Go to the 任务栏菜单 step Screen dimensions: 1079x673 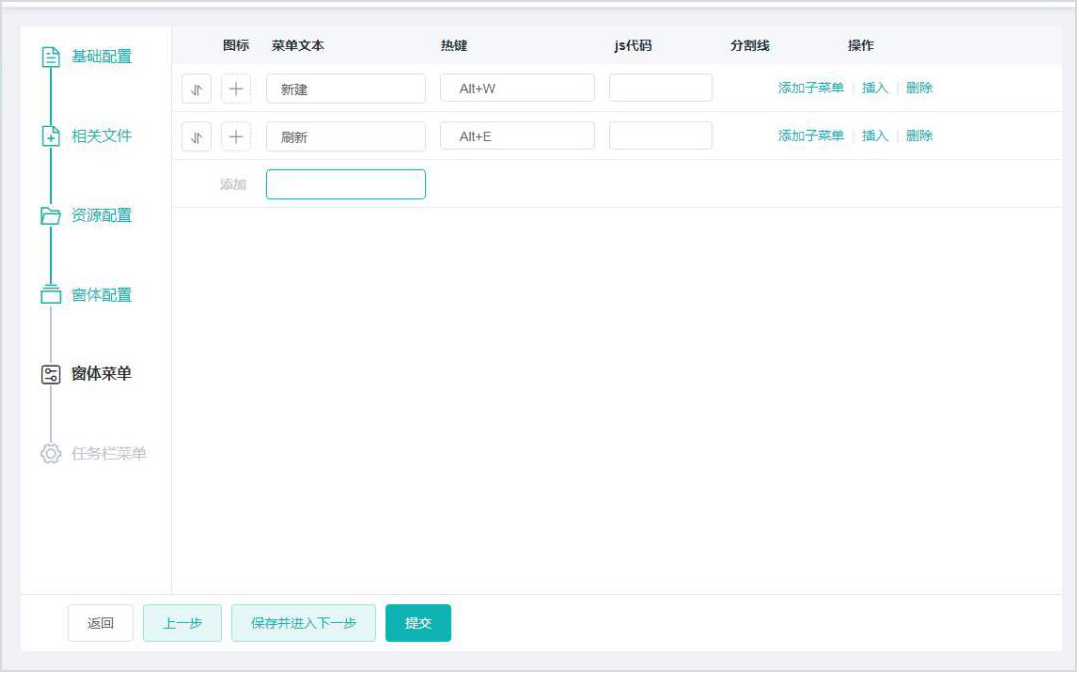[x=108, y=454]
